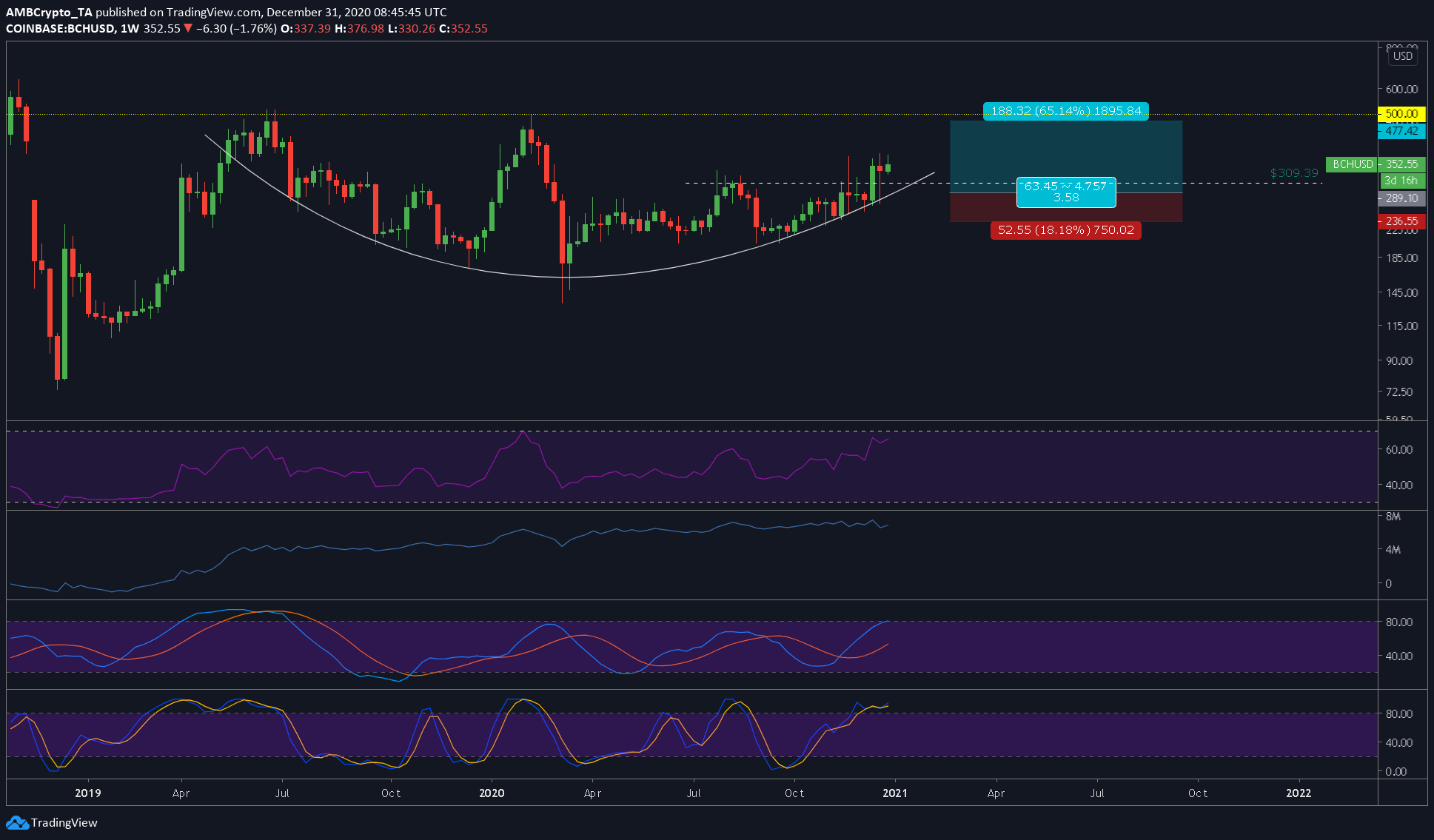Select the 477.42 target price label
Screen dimensions: 1434x840
point(1401,131)
